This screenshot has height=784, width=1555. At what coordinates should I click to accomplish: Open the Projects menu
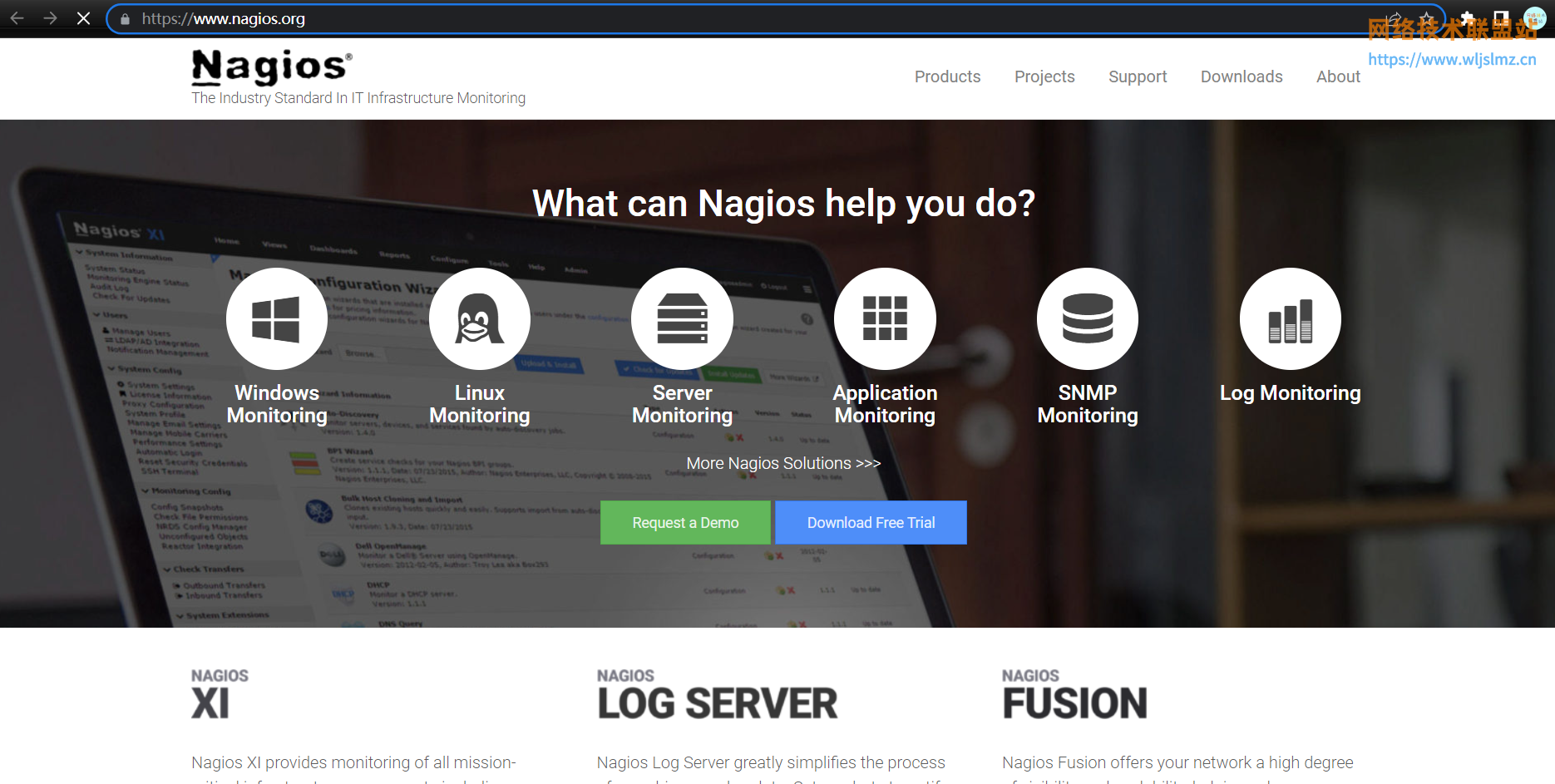[1044, 76]
